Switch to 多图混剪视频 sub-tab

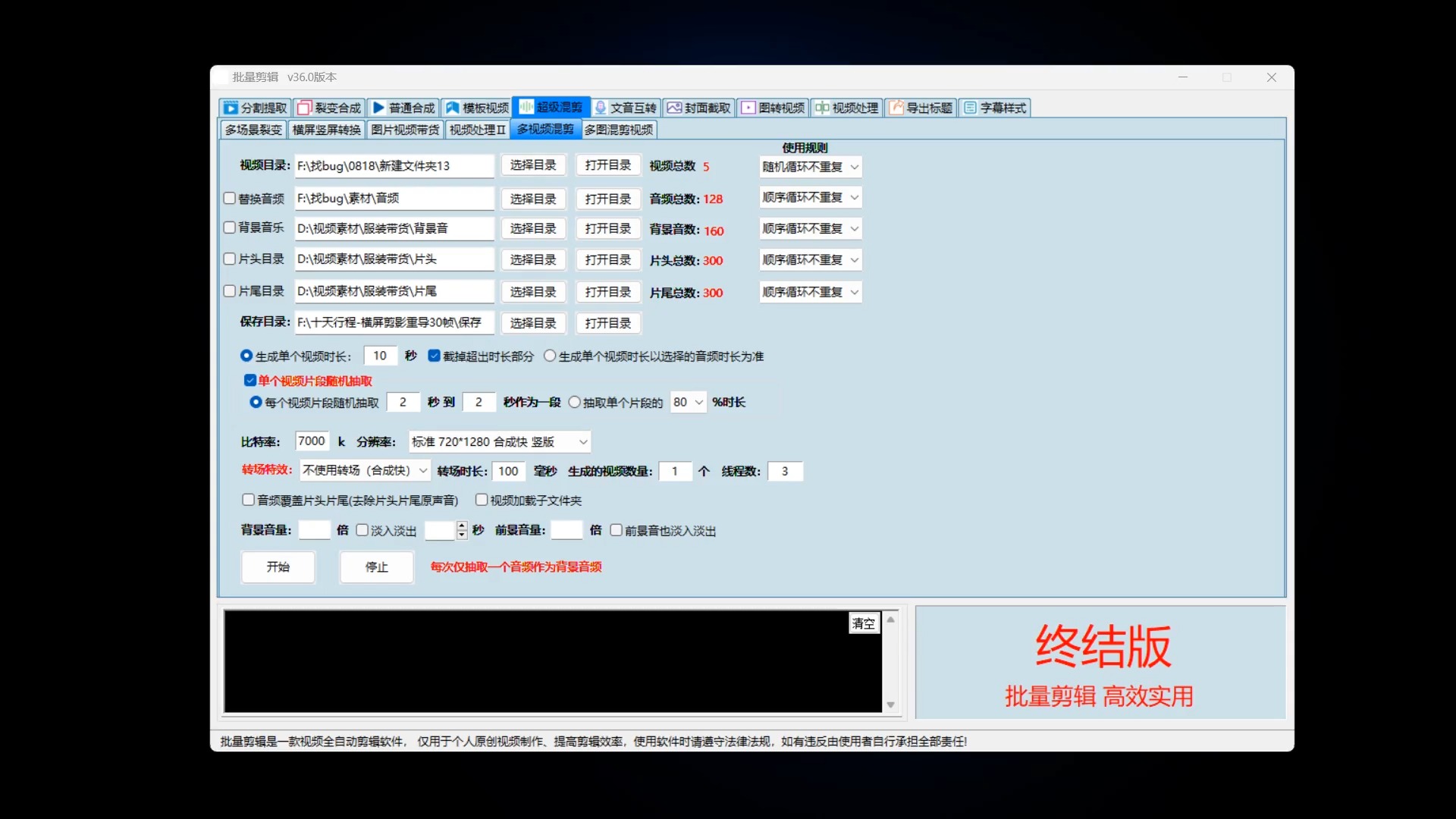coord(619,130)
